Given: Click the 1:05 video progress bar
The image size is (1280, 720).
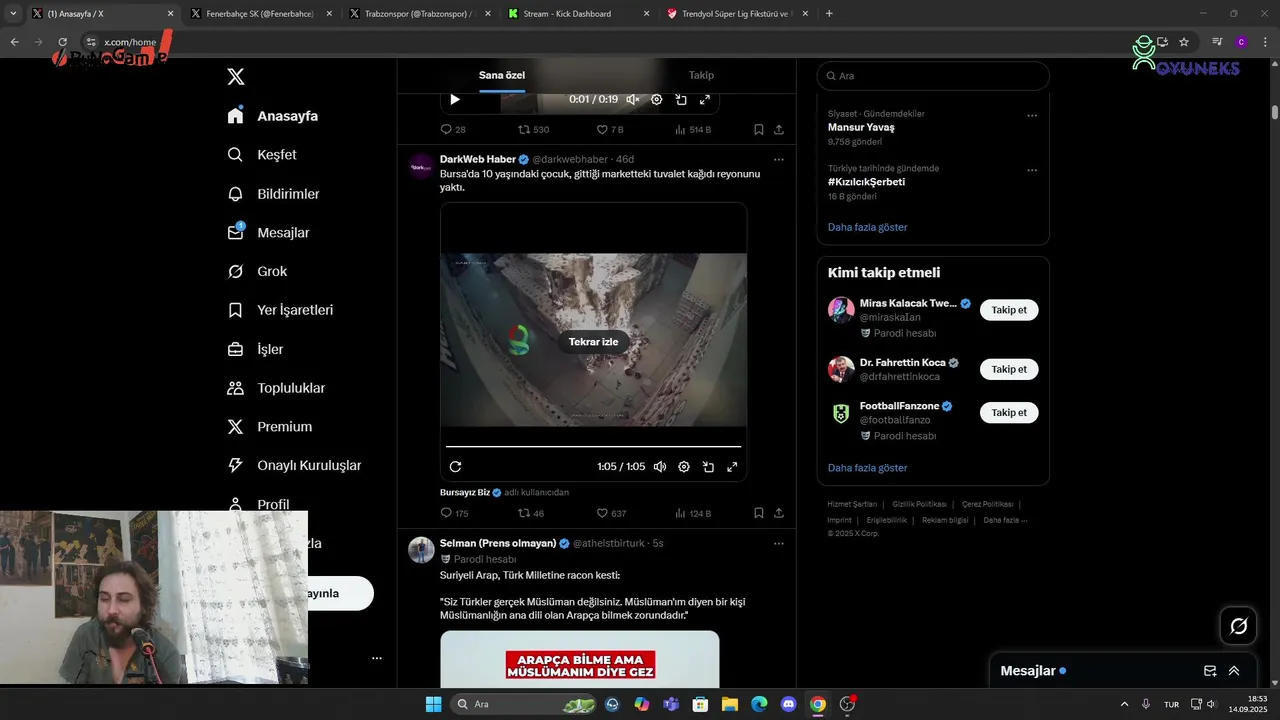Looking at the screenshot, I should coord(594,446).
